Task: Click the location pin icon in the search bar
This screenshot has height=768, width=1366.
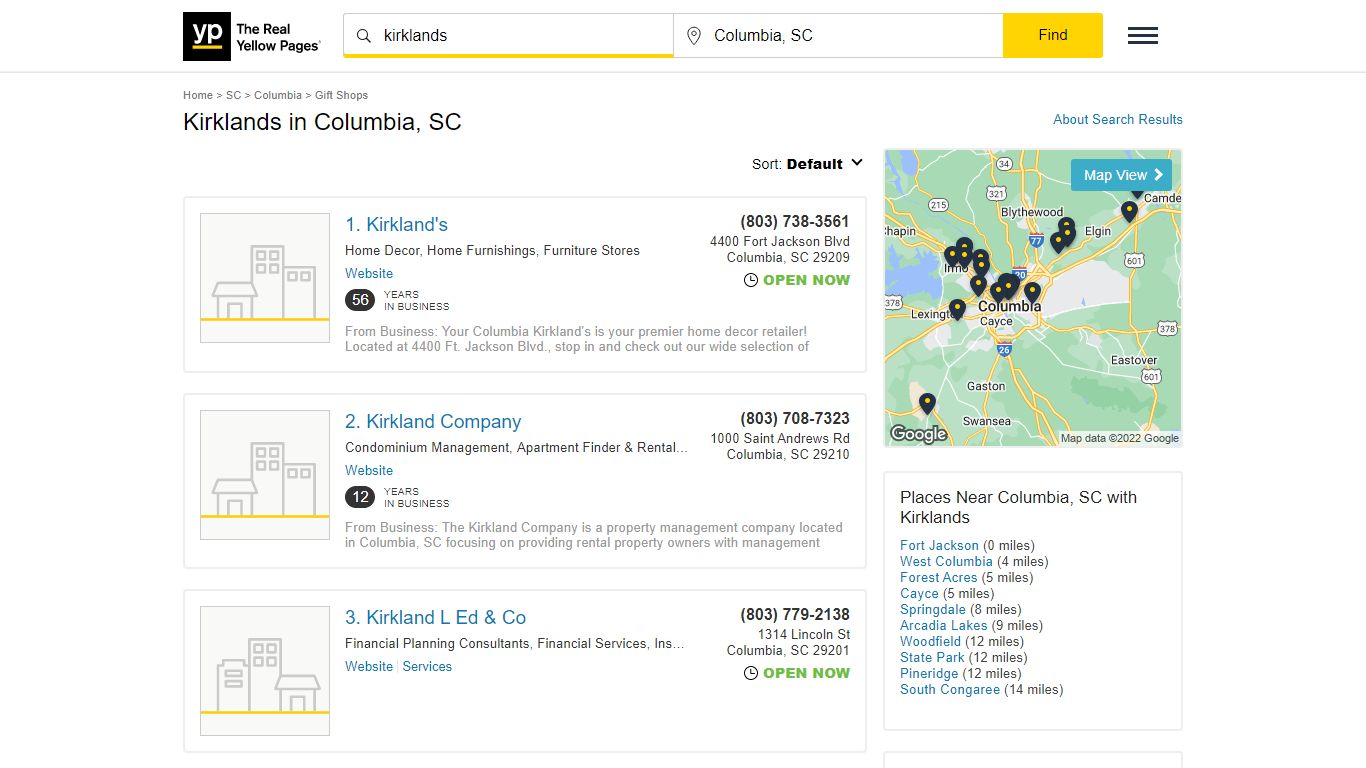Action: (x=694, y=36)
